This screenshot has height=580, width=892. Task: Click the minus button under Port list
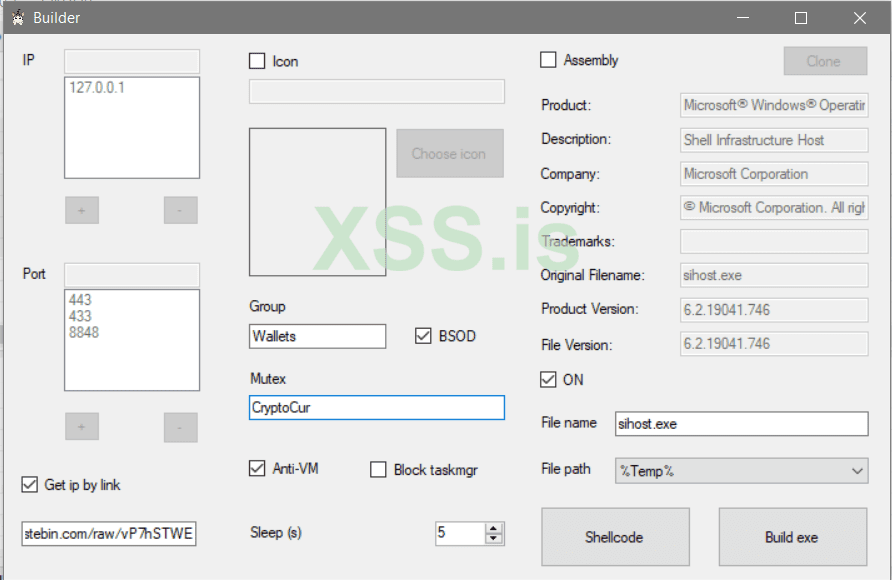click(x=180, y=427)
